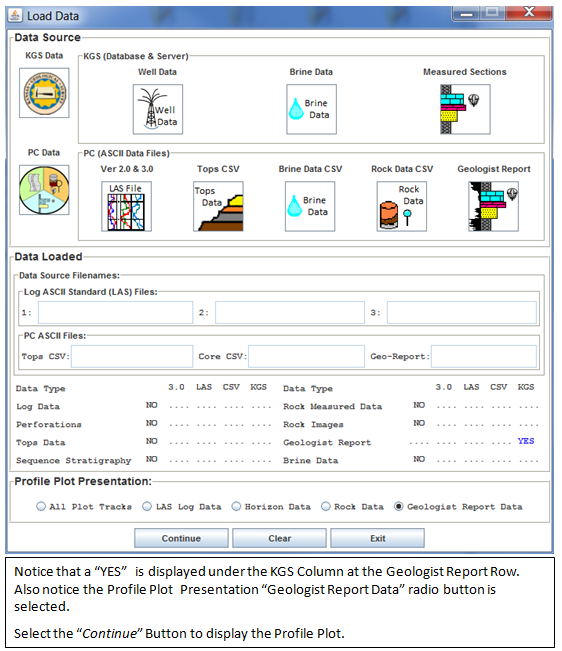
Task: Click the Sequence Stratigraphy row label
Action: 73,460
